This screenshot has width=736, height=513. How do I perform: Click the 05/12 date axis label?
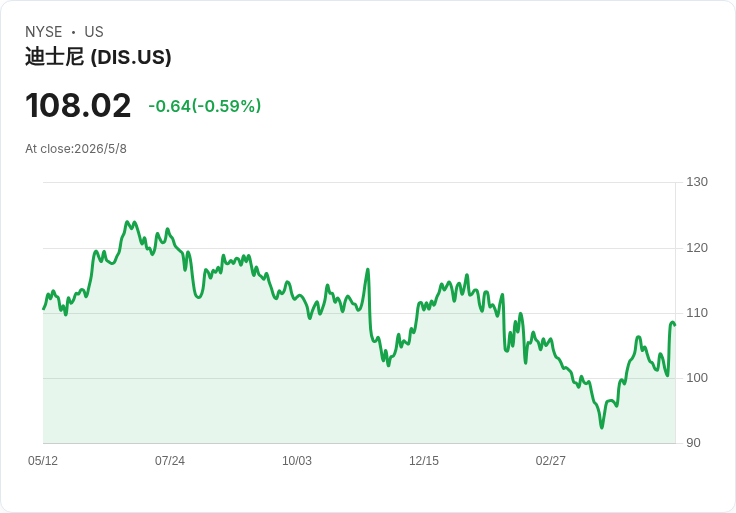point(43,461)
